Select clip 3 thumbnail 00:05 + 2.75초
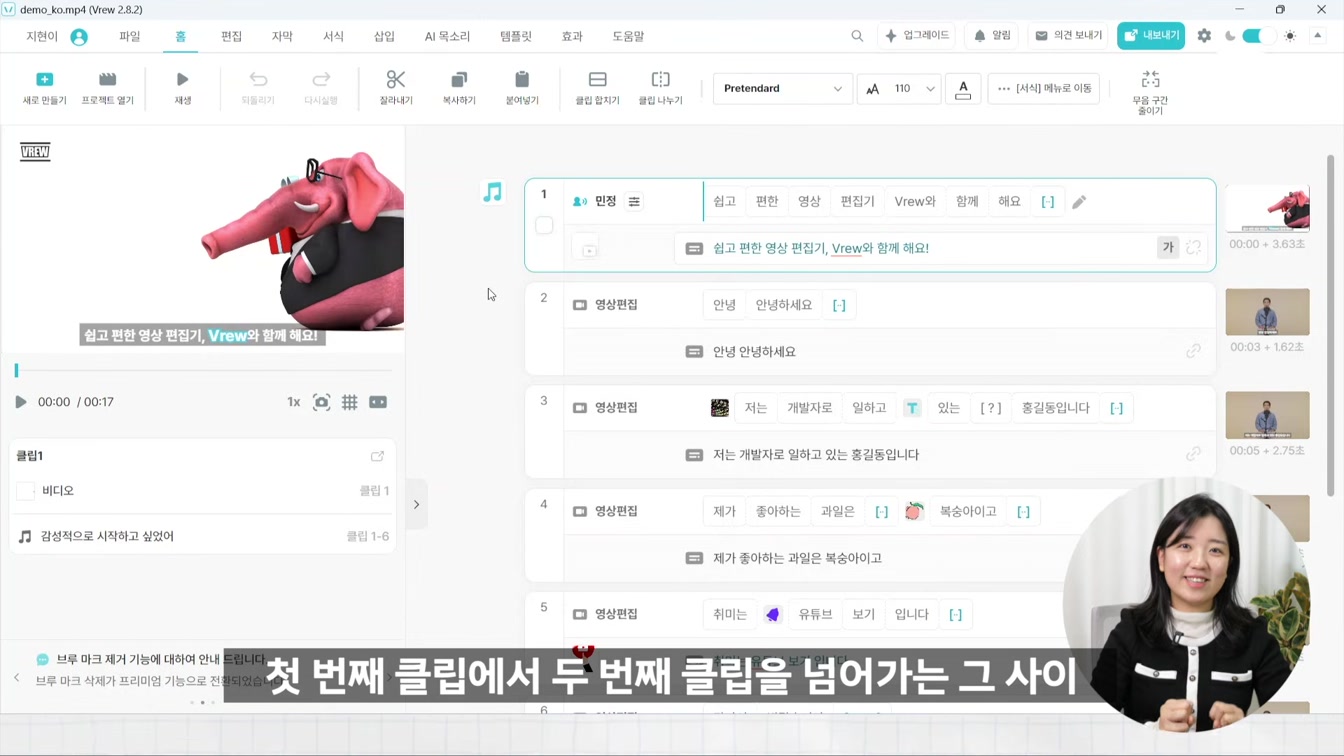 1267,416
